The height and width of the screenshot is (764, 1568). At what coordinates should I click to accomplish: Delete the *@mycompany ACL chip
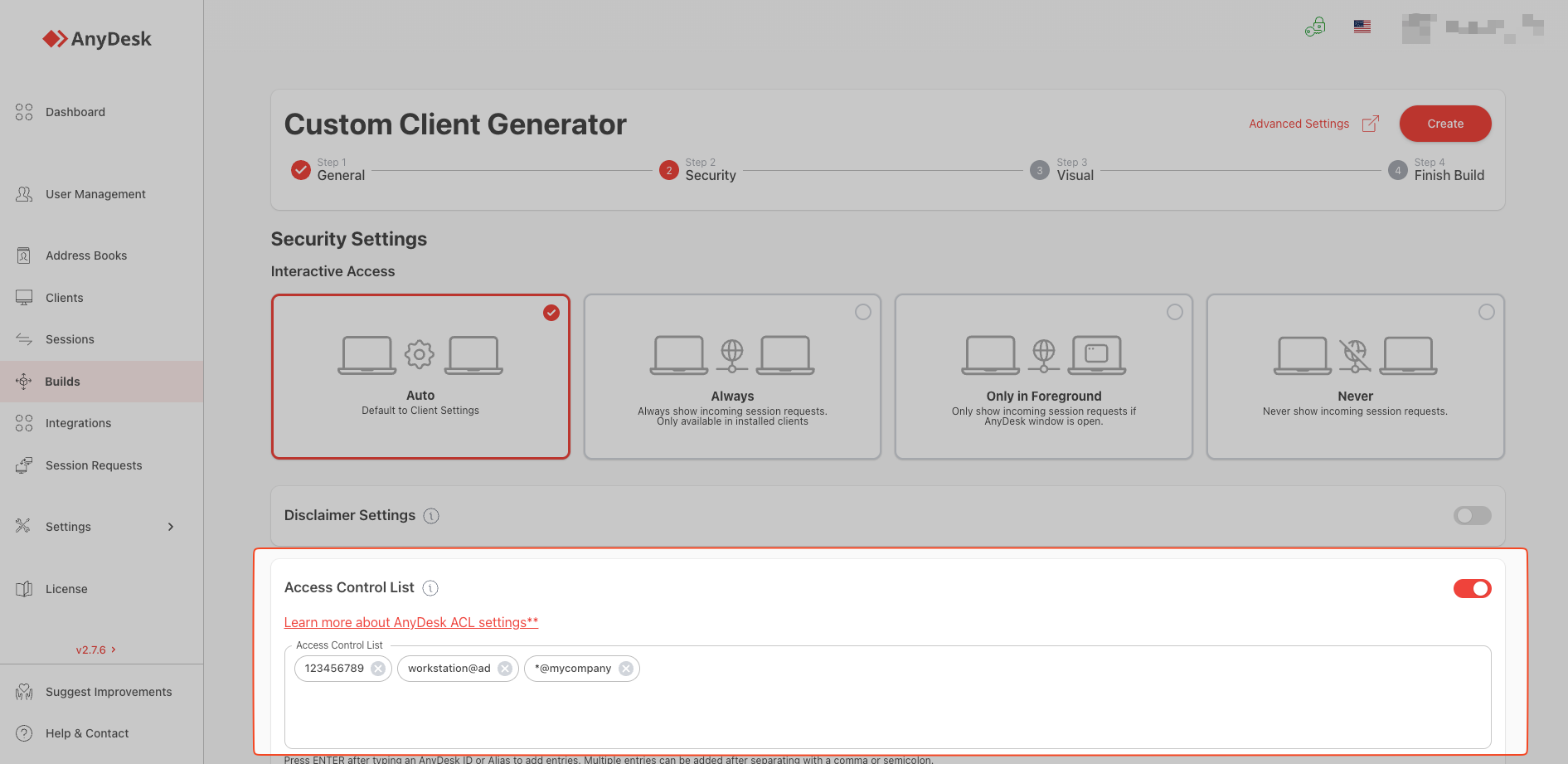pos(626,669)
